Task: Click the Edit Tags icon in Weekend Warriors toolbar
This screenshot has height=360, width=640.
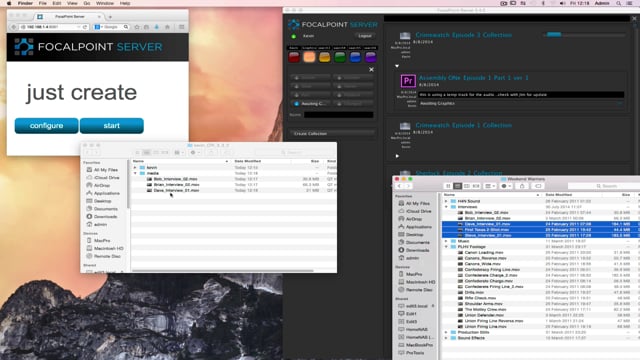Action: coord(538,186)
